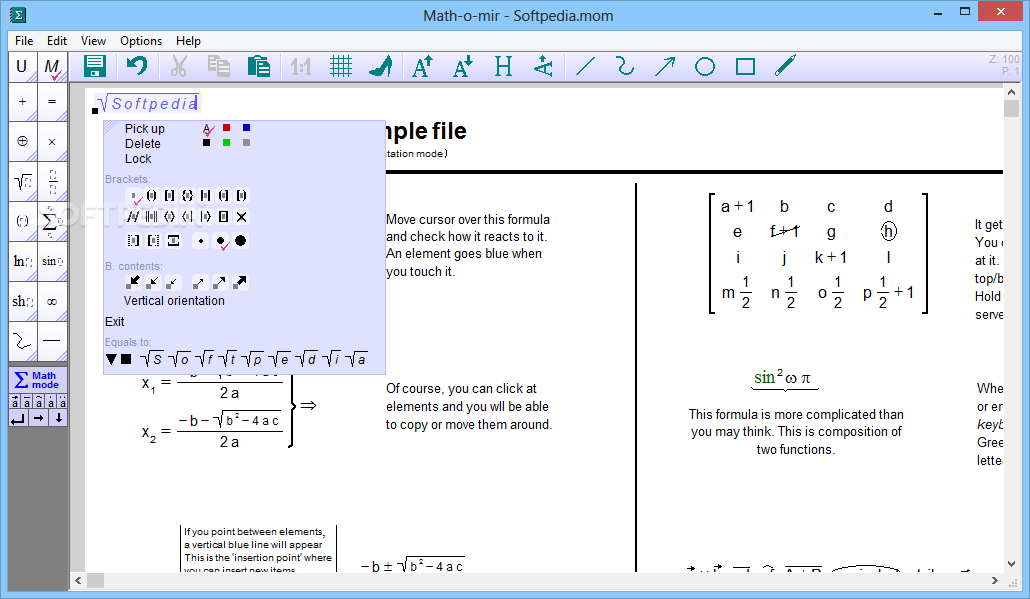Click the decrease font size A-down icon
The image size is (1030, 599).
point(463,66)
